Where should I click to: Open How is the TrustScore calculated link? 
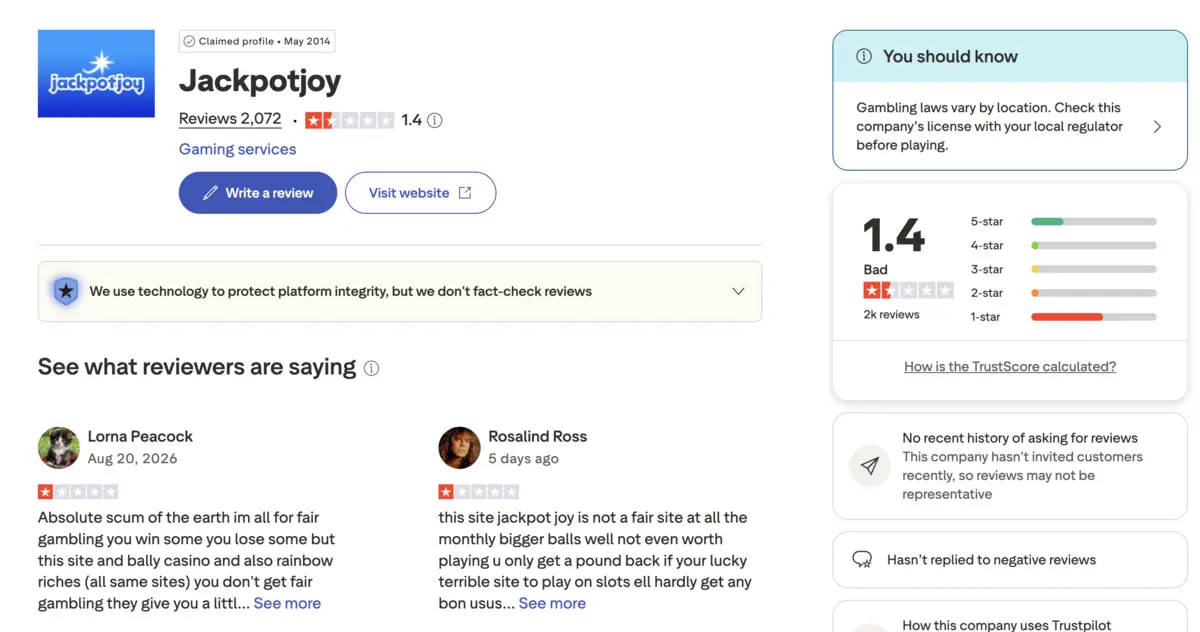(1010, 367)
